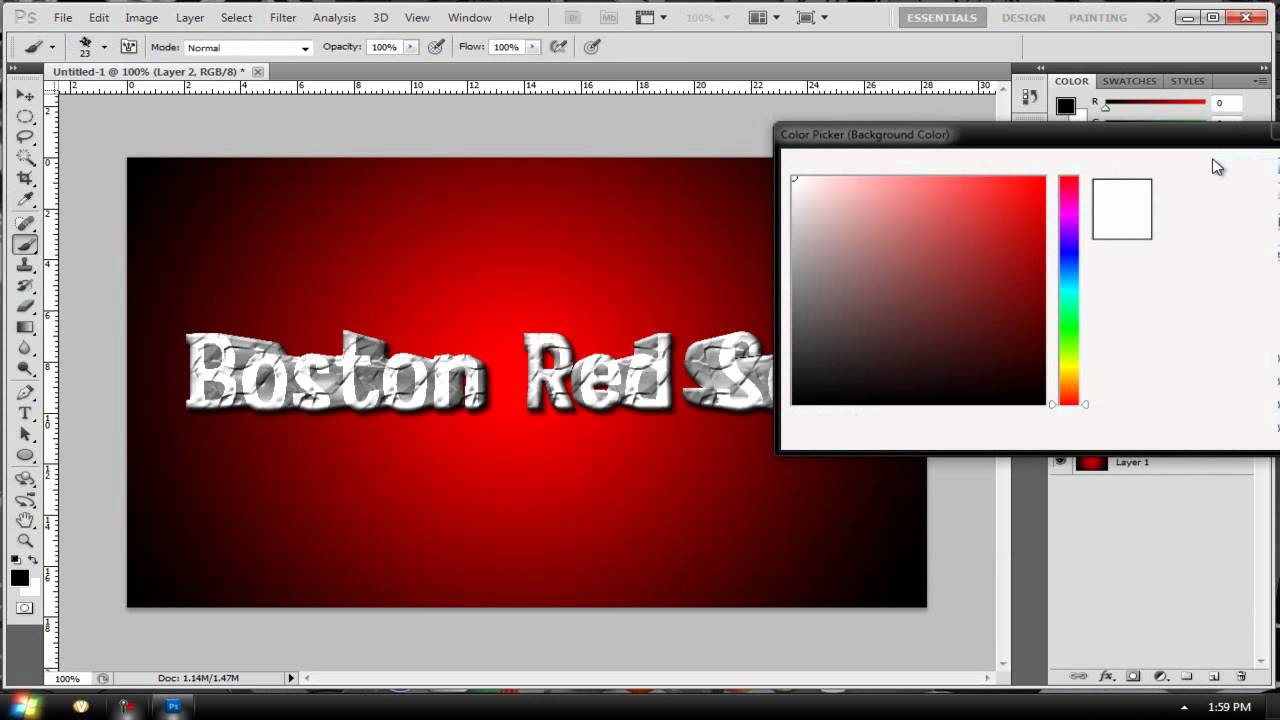This screenshot has height=720, width=1280.
Task: Switch to the Styles tab
Action: (x=1187, y=81)
